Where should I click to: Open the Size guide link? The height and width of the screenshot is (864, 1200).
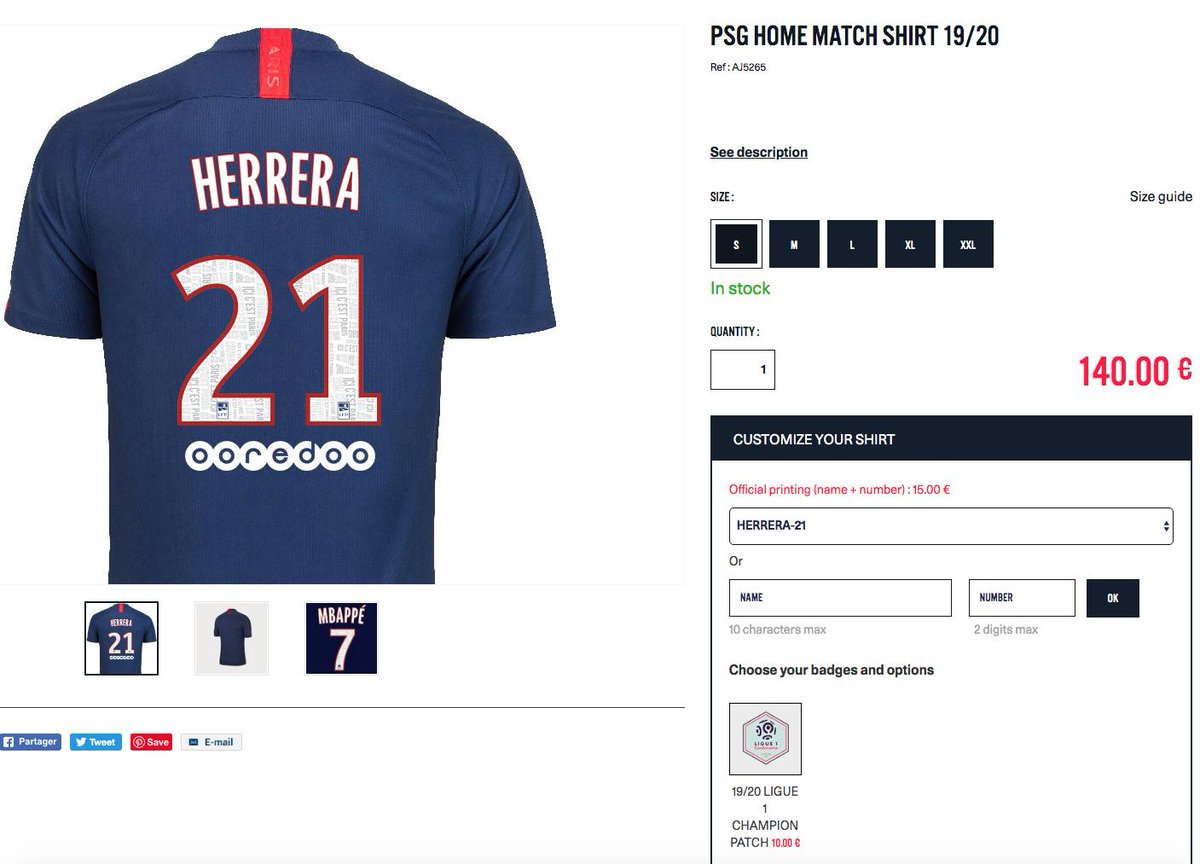pos(1160,196)
